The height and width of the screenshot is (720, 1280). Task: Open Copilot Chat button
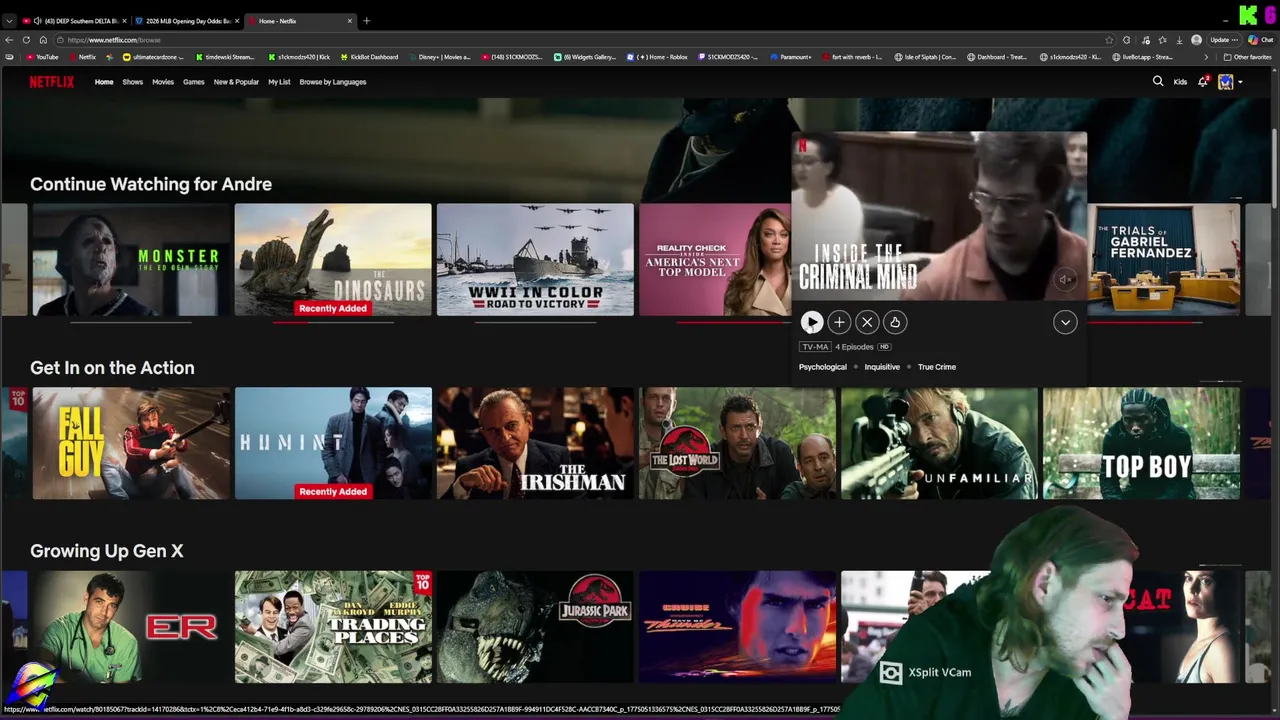point(1260,40)
